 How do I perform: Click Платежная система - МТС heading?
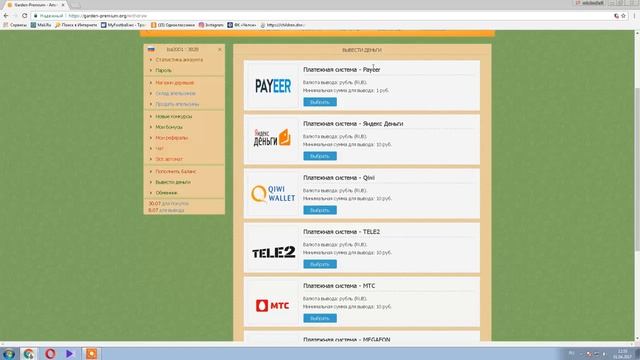click(339, 286)
